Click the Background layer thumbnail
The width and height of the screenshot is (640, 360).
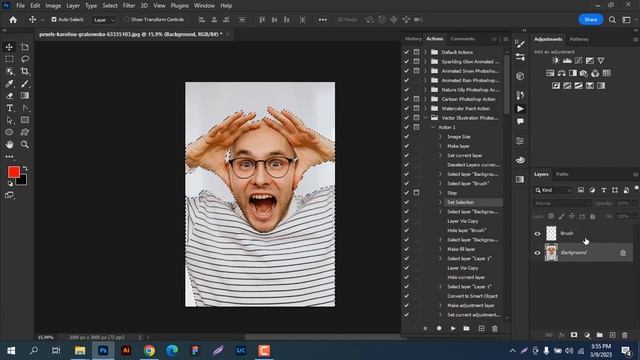(x=551, y=253)
